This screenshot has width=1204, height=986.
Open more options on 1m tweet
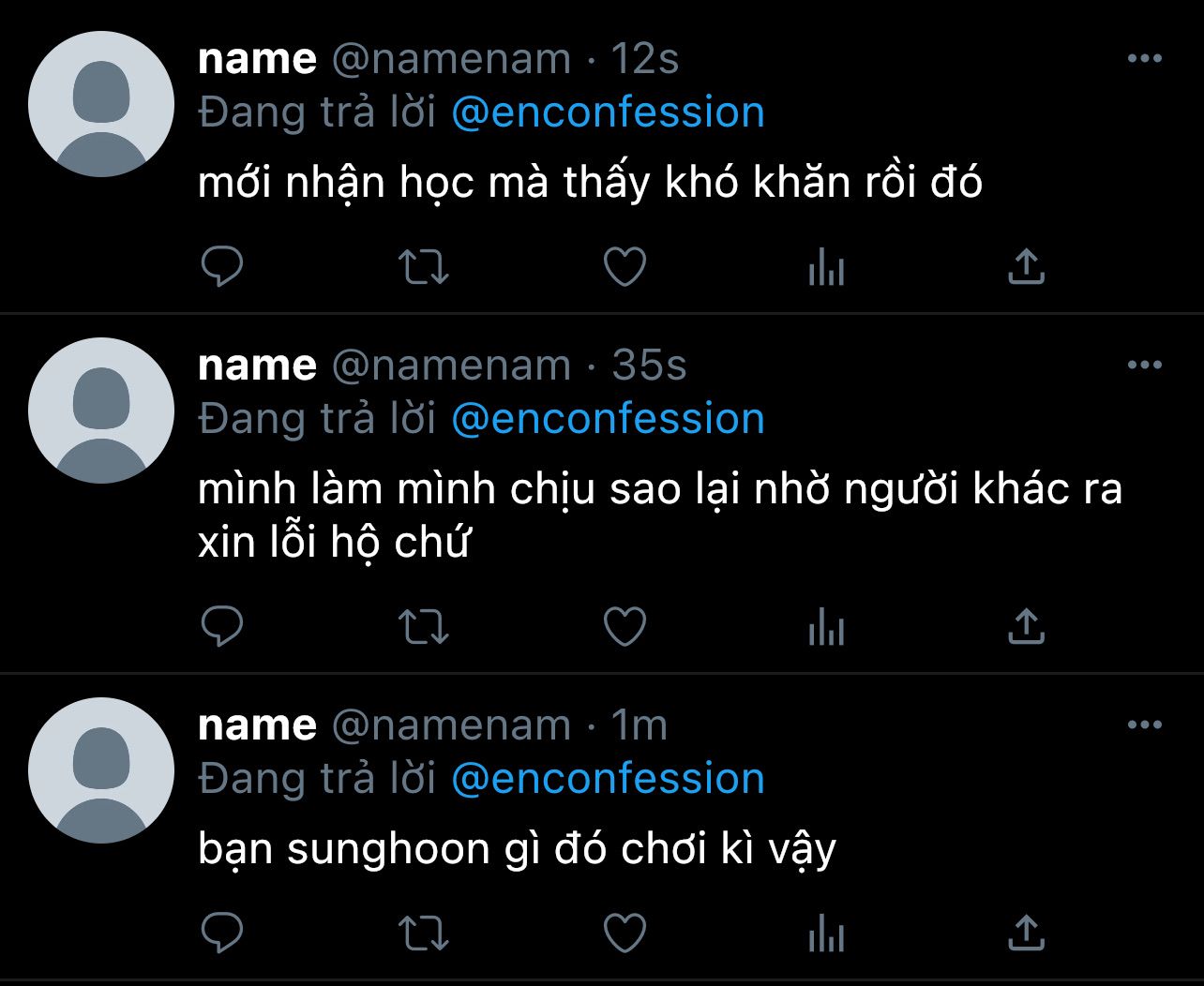pos(1144,725)
